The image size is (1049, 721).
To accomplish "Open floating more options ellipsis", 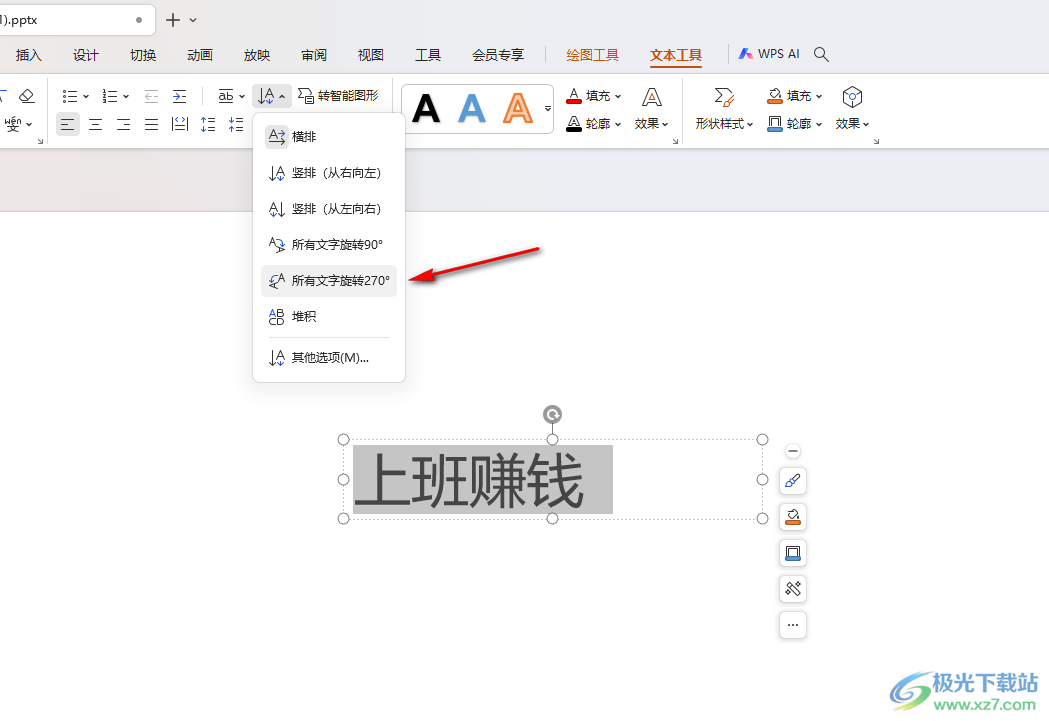I will (793, 625).
